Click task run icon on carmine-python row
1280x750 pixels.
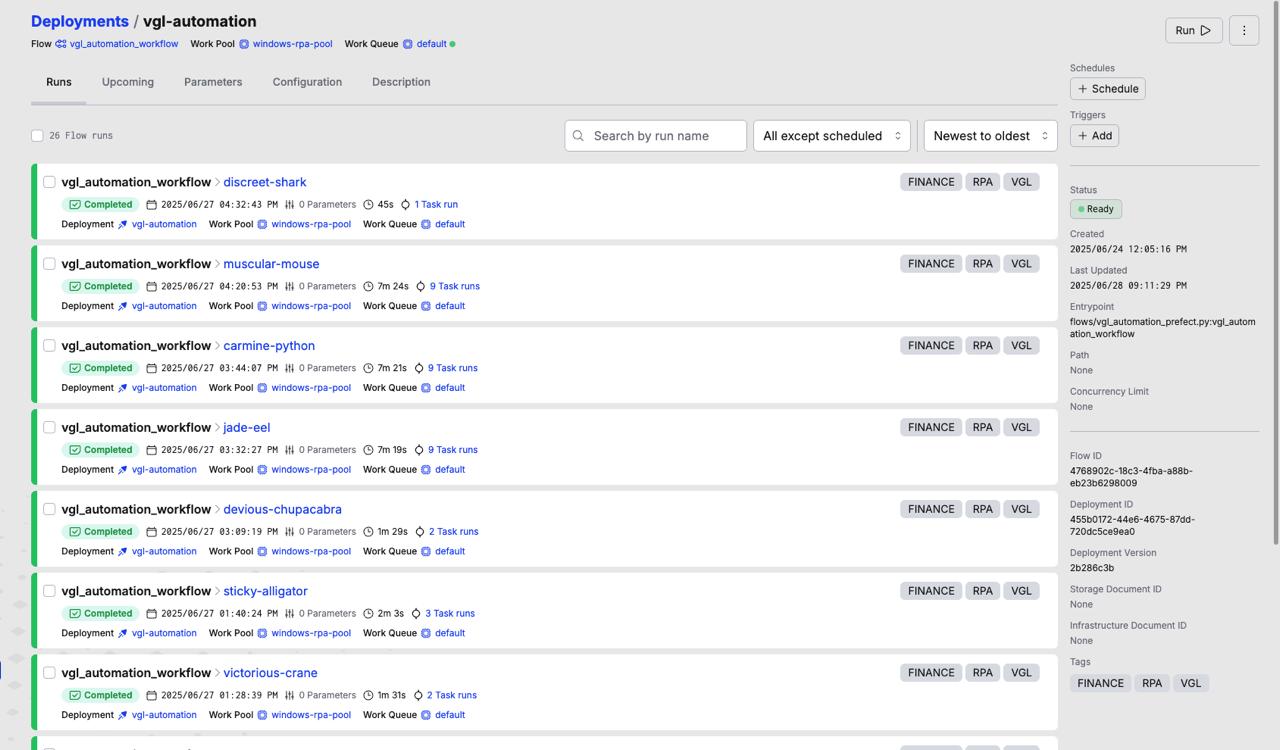[419, 368]
